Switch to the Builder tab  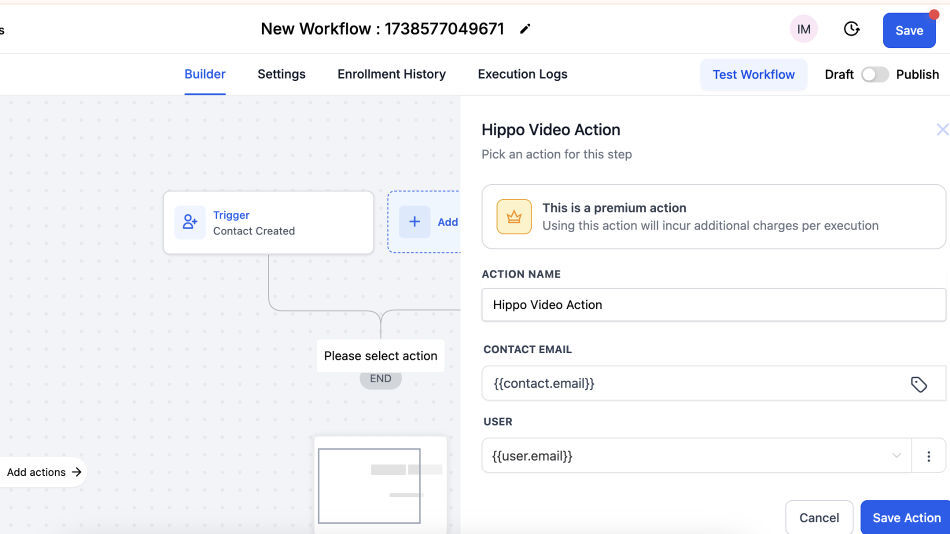point(205,74)
